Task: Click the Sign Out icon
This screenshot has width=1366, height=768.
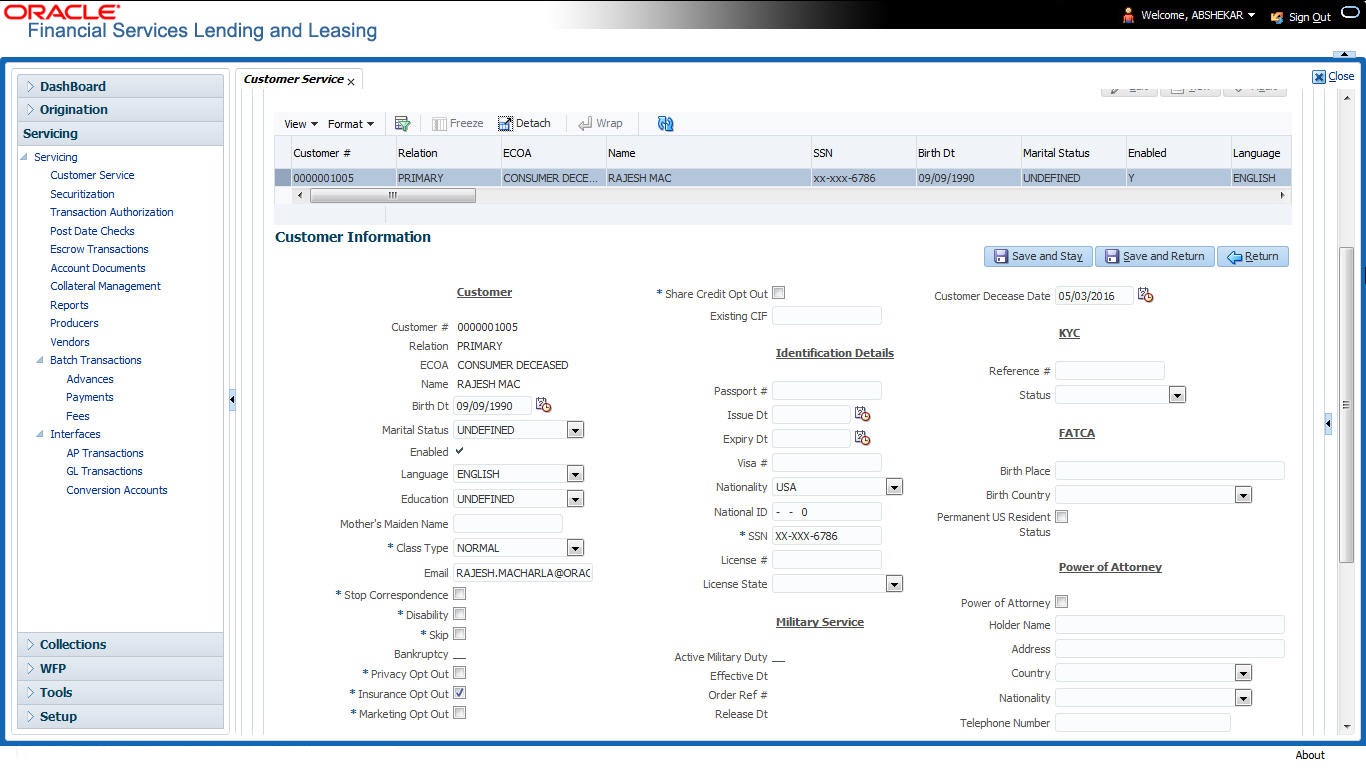Action: [x=1277, y=17]
